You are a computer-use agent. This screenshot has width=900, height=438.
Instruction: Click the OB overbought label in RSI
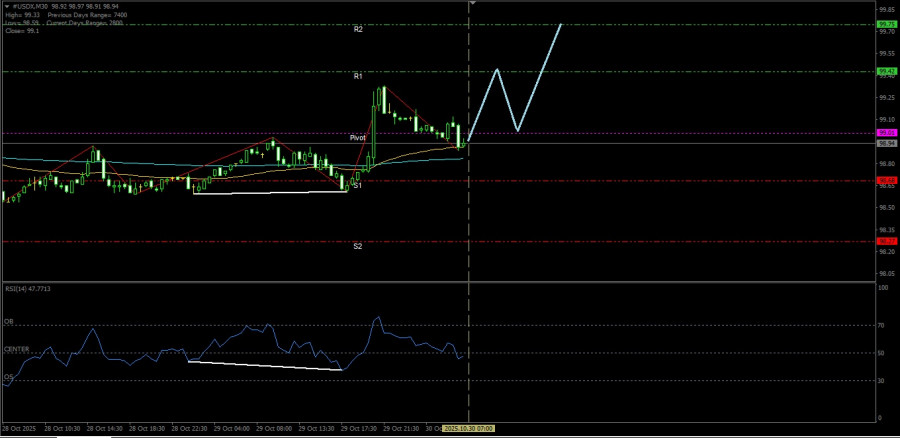point(8,322)
